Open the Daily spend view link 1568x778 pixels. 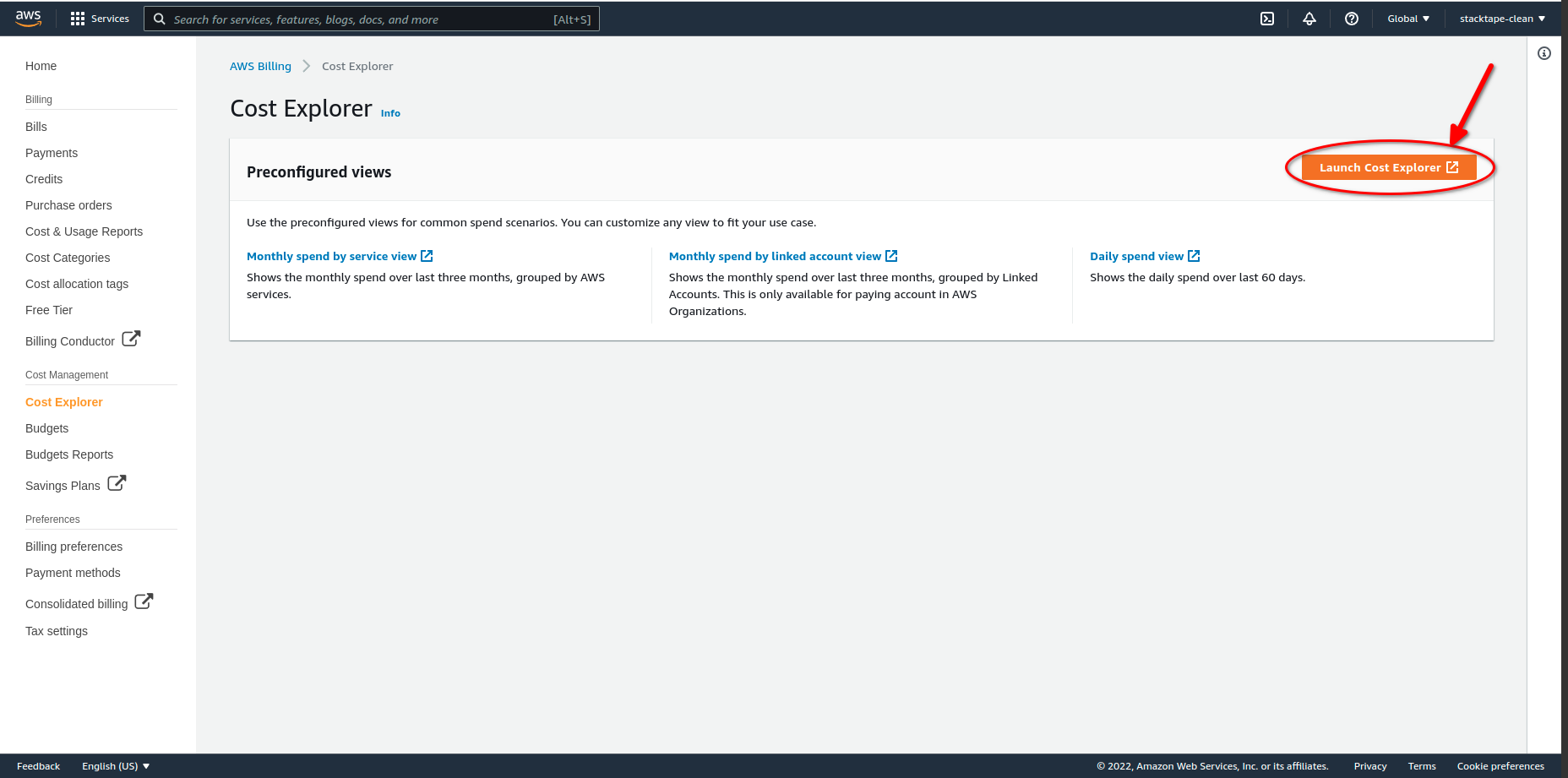[x=1136, y=256]
